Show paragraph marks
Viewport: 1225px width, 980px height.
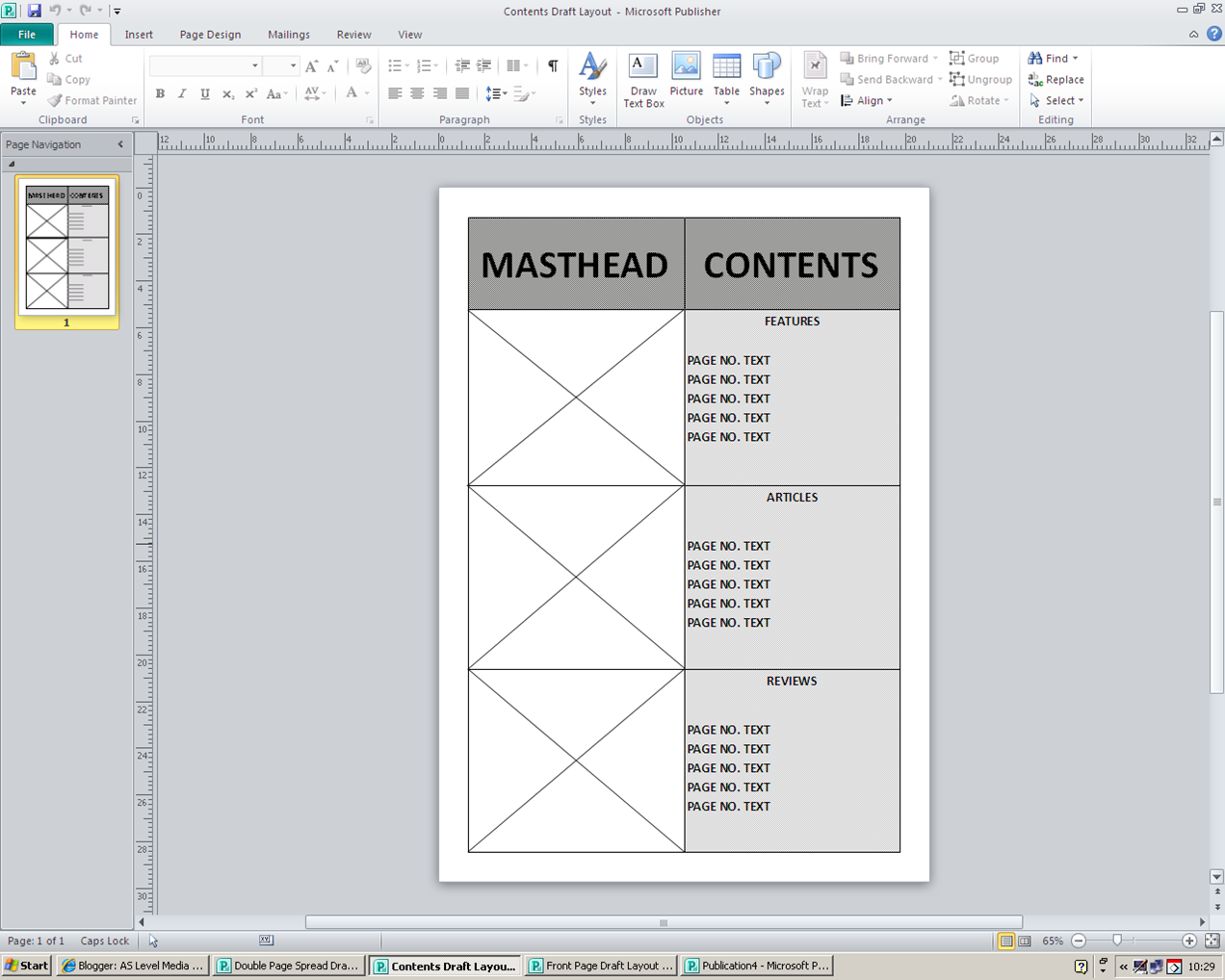coord(552,66)
